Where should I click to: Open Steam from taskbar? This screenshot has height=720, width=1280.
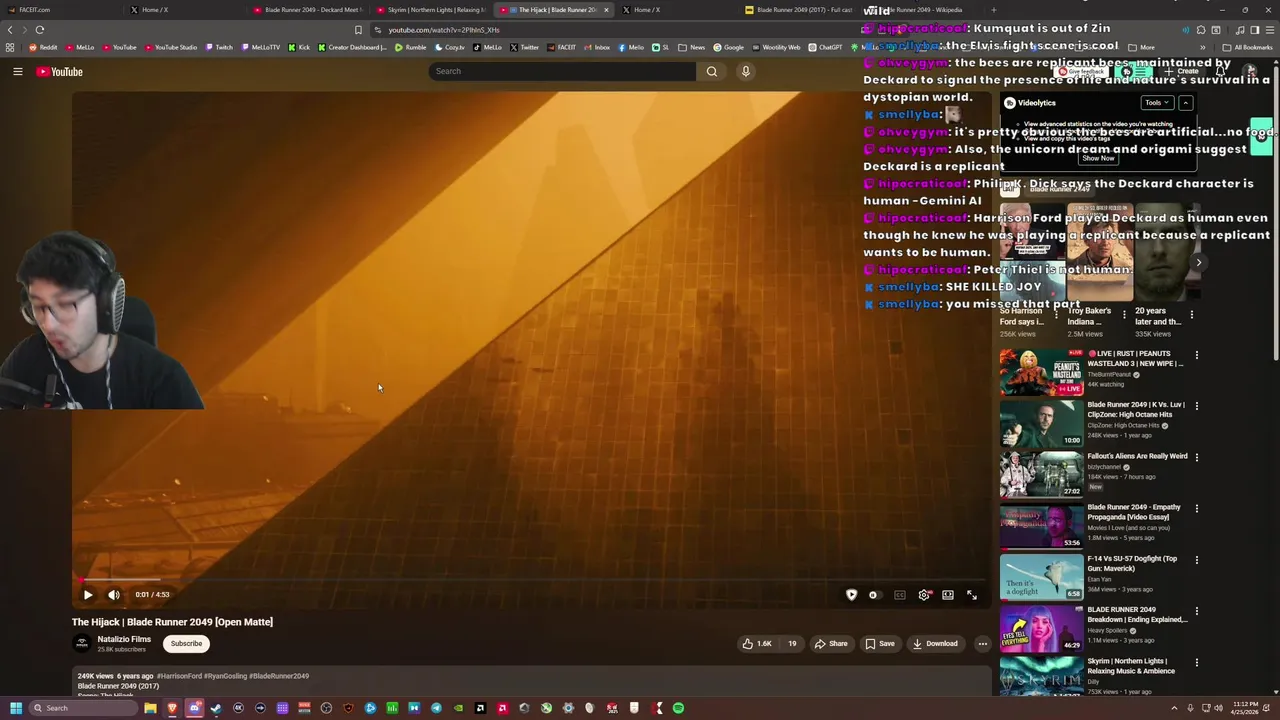[216, 708]
